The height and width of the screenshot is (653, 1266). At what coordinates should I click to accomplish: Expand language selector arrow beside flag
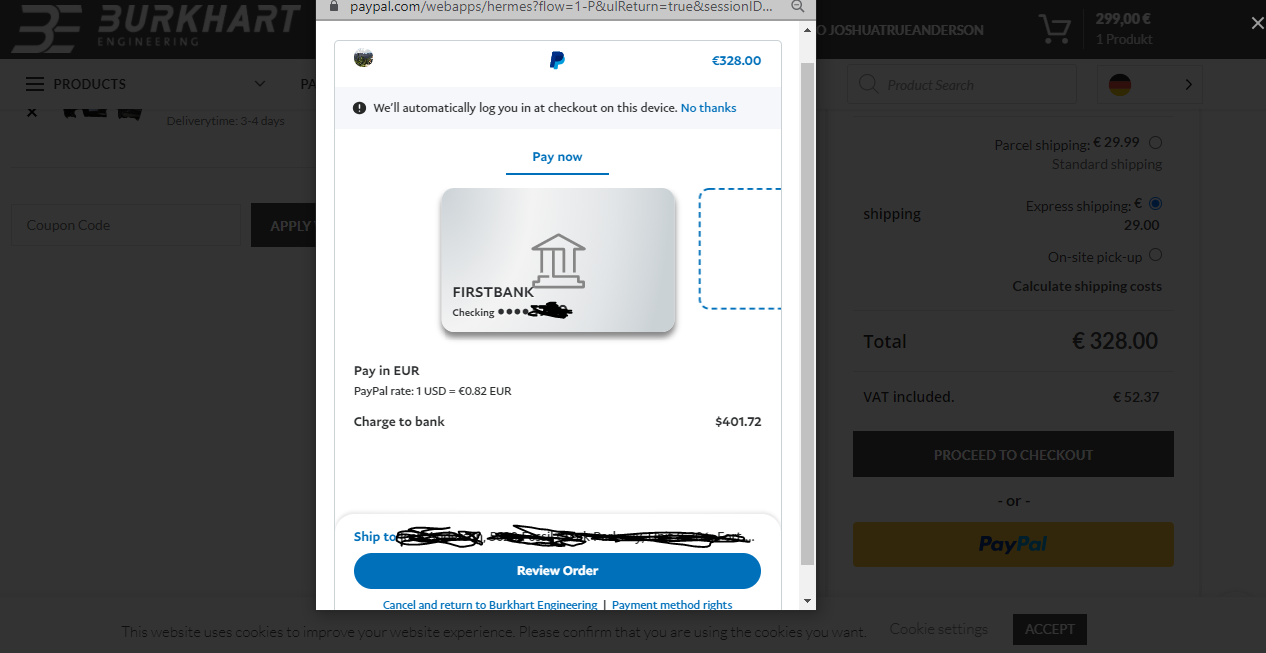tap(1188, 85)
